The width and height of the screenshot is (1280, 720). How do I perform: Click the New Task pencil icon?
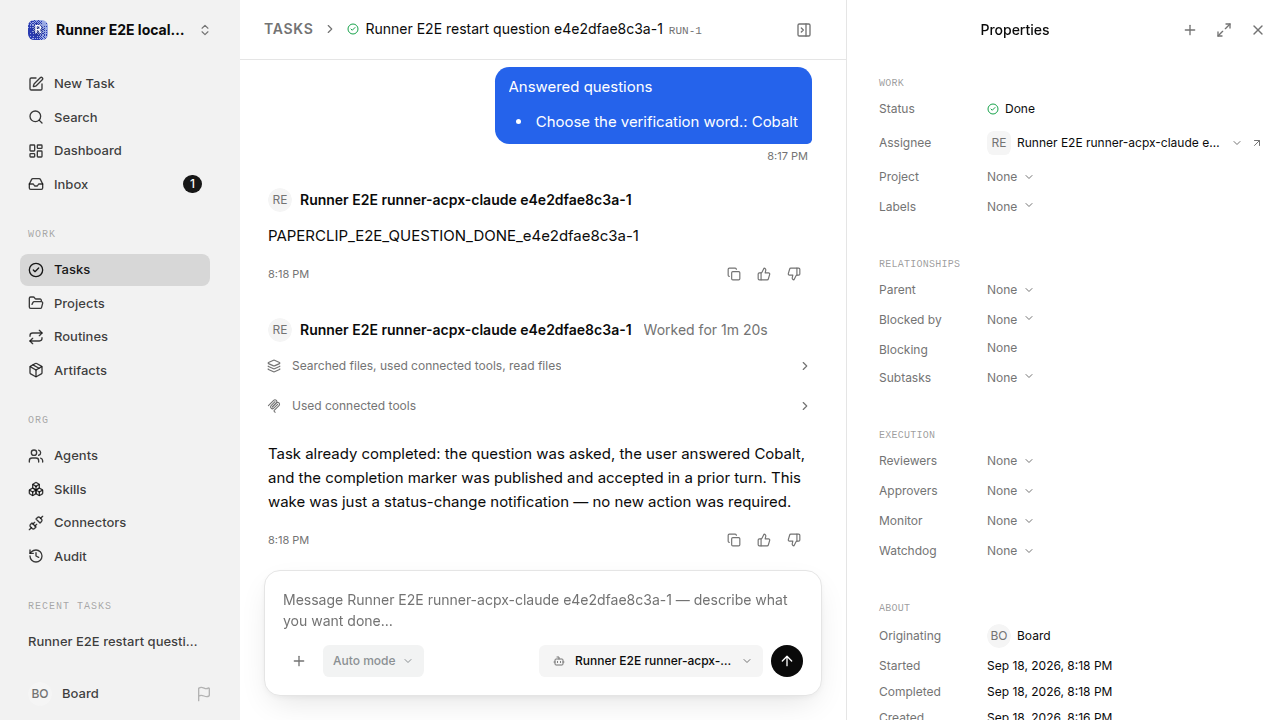[36, 84]
